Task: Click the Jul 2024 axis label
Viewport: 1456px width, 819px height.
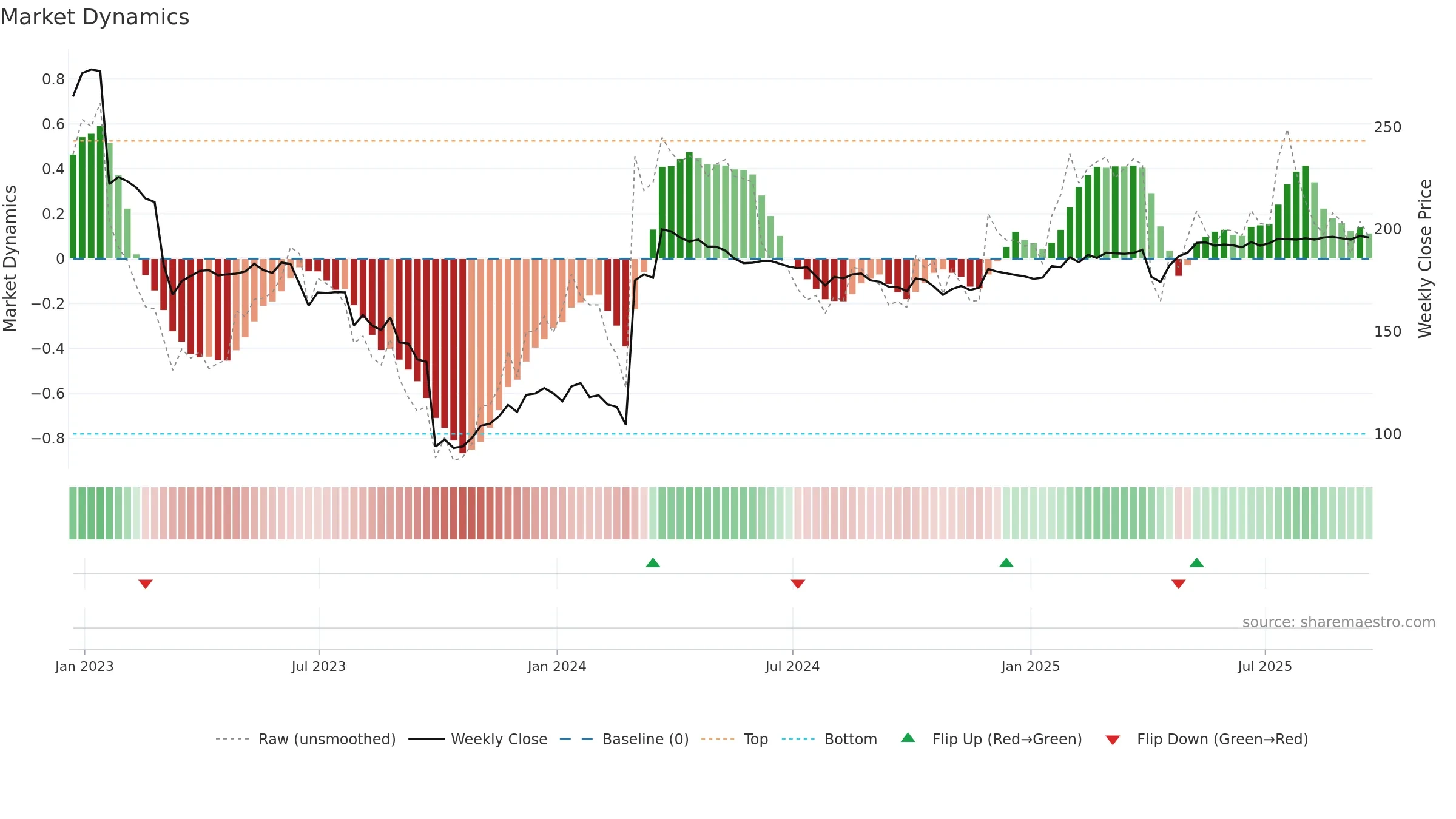Action: tap(792, 666)
